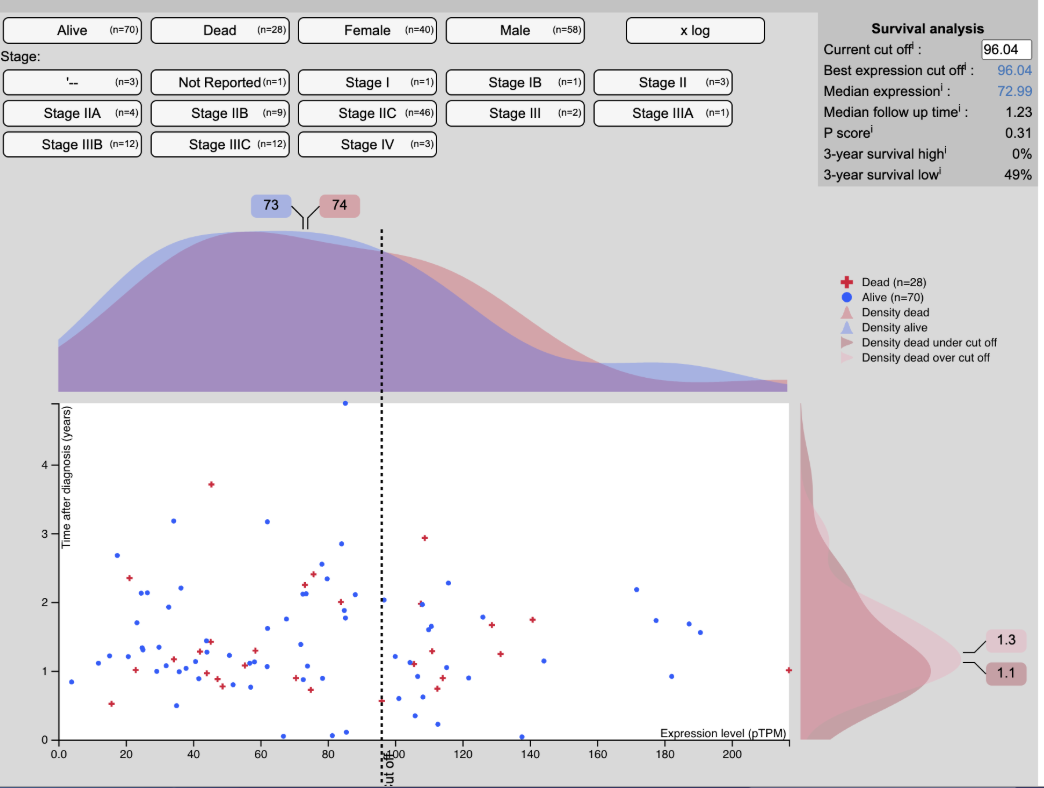Filter by Stage IIA
The image size is (1044, 788).
72,113
